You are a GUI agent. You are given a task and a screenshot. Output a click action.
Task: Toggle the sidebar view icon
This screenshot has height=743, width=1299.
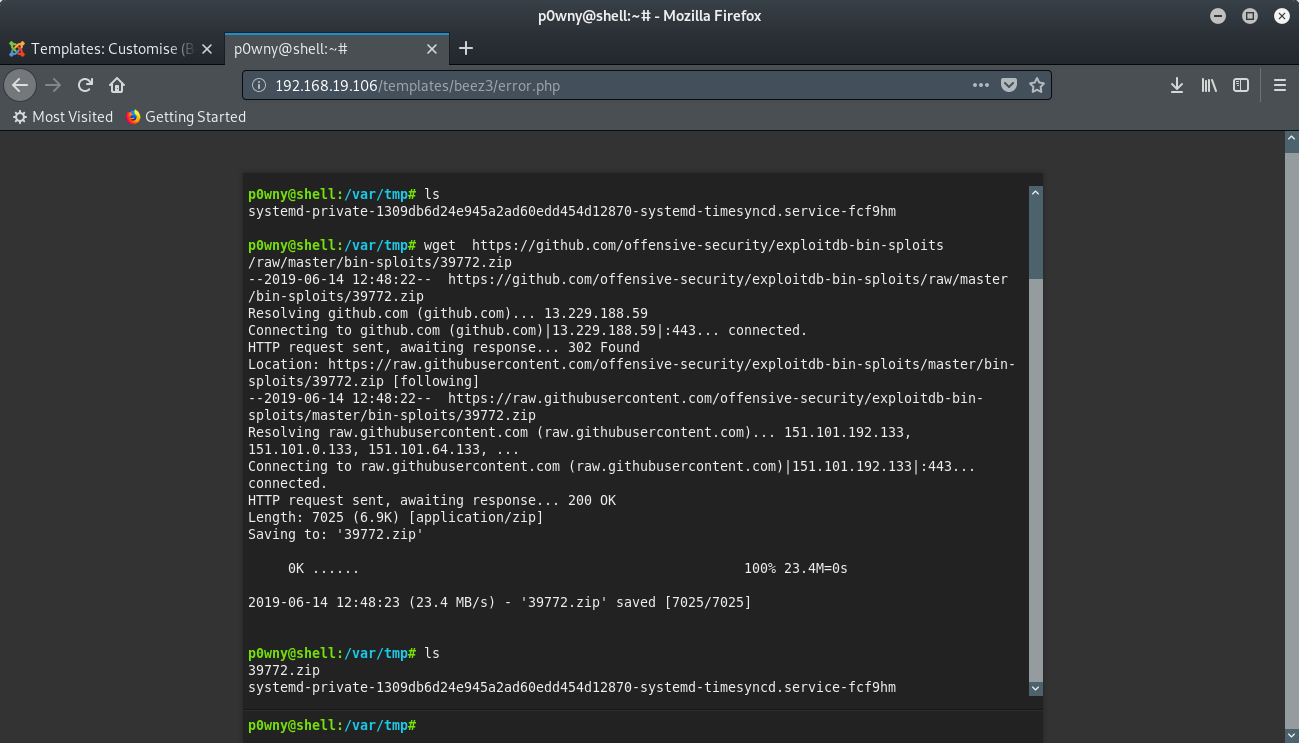[1241, 85]
